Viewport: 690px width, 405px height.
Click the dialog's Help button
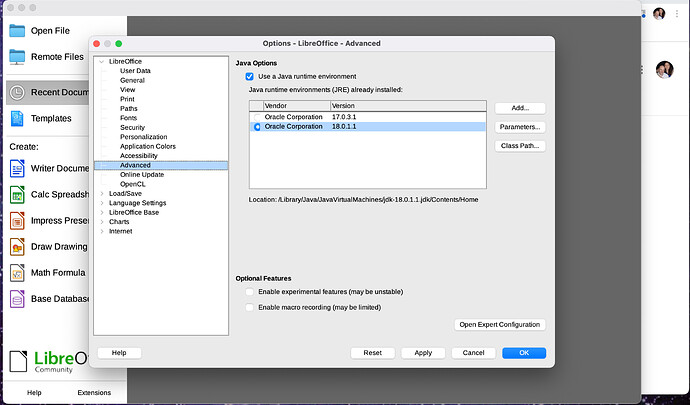point(119,353)
